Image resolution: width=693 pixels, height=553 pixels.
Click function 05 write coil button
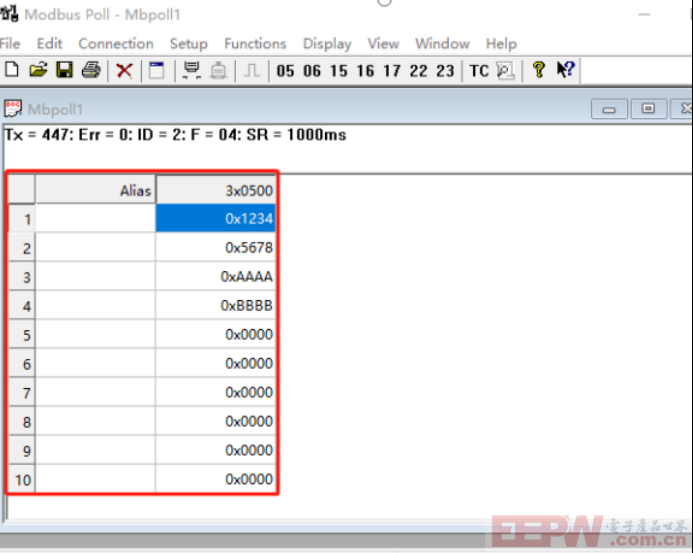tap(285, 71)
